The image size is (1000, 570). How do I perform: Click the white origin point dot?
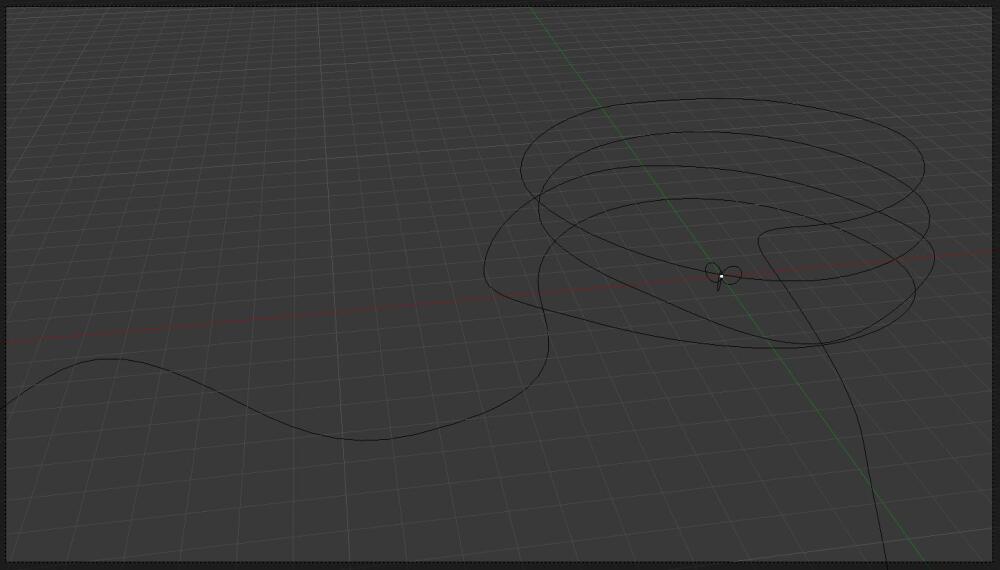pos(721,276)
